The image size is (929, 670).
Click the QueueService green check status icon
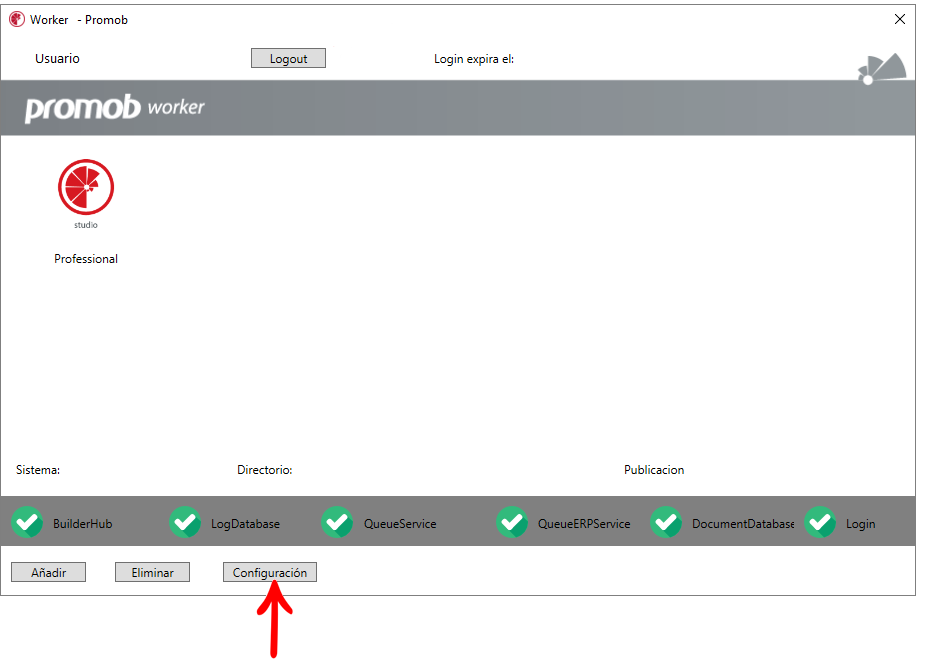[338, 522]
